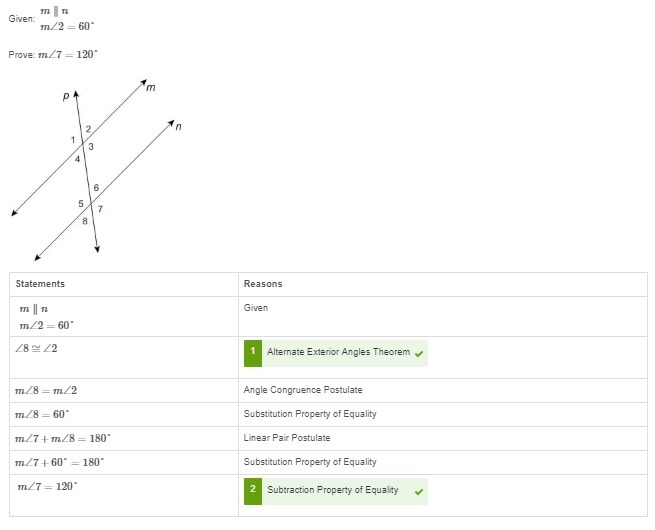Click angle 8 label in diagram
This screenshot has width=655, height=530.
tap(85, 221)
